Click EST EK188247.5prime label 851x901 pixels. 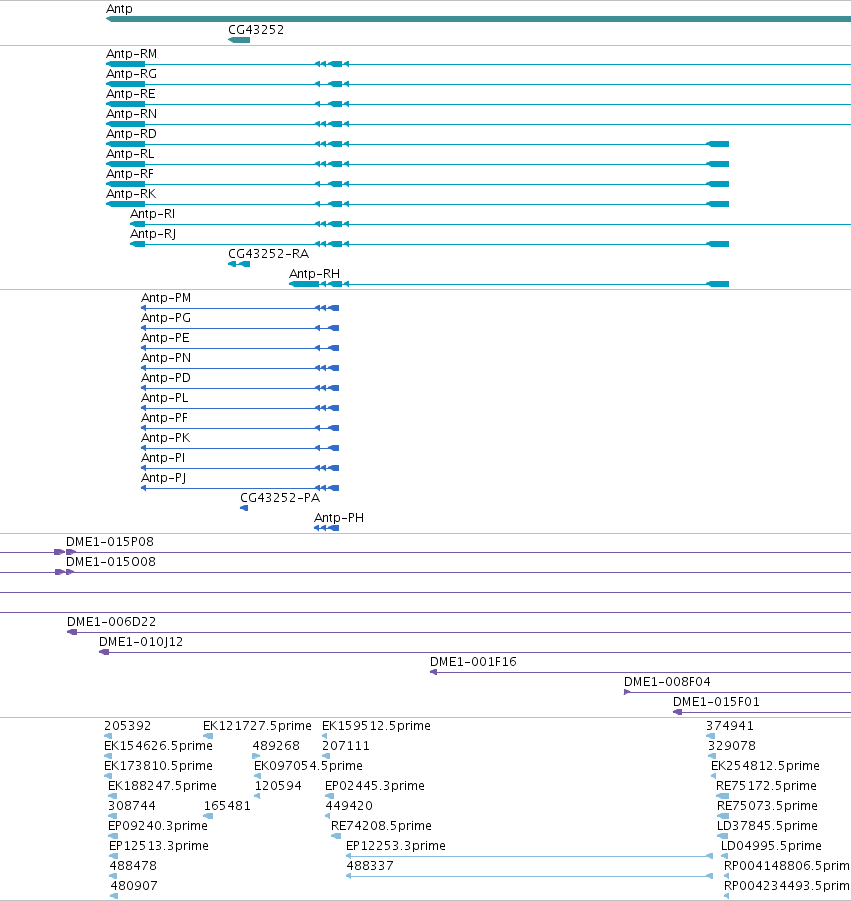pyautogui.click(x=162, y=786)
